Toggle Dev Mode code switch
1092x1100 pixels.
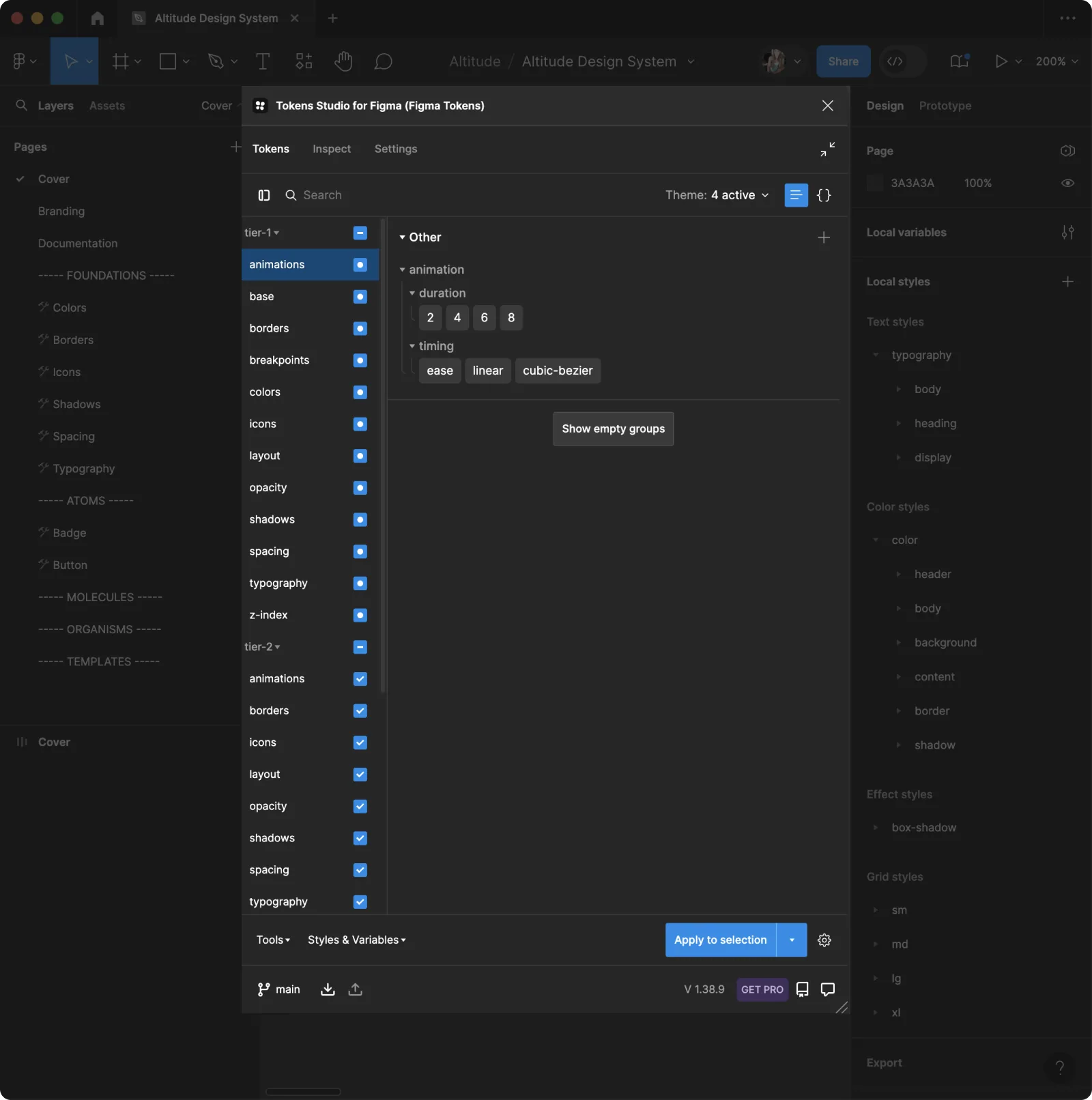pyautogui.click(x=902, y=61)
